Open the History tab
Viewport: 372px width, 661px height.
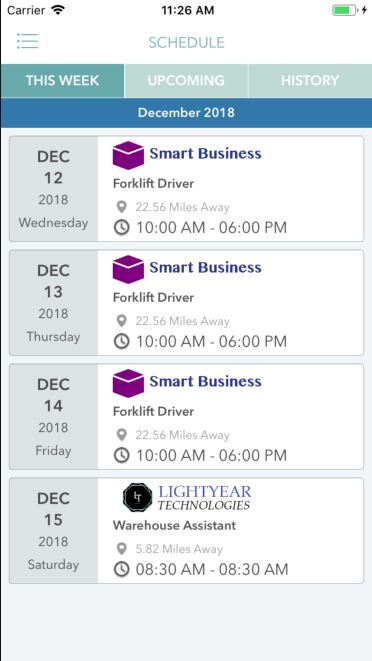click(x=310, y=81)
